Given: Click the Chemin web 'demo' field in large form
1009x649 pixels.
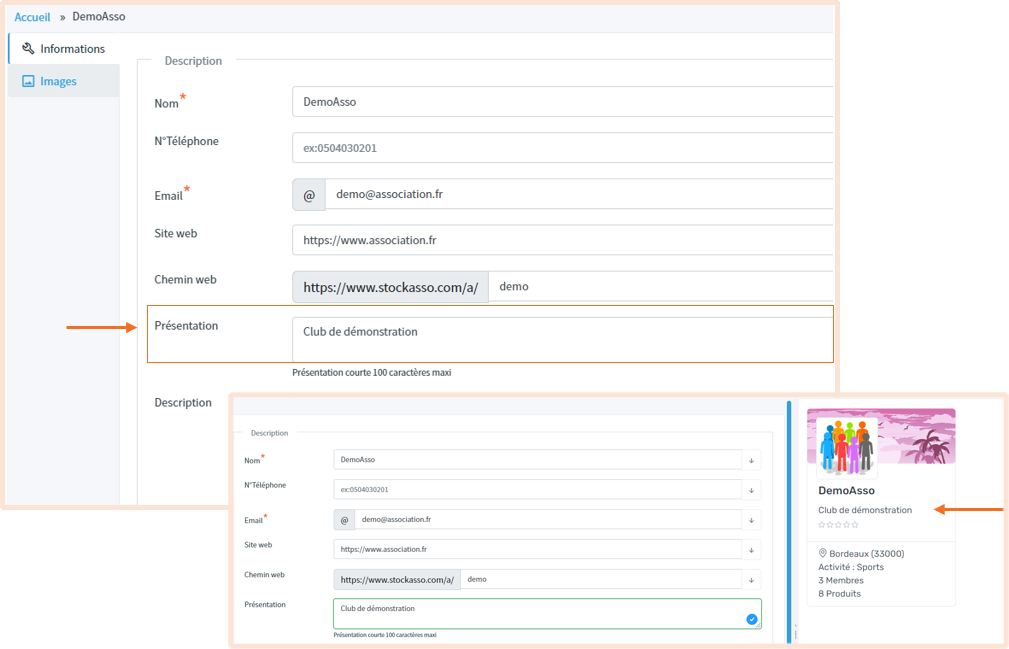Looking at the screenshot, I should (x=660, y=286).
